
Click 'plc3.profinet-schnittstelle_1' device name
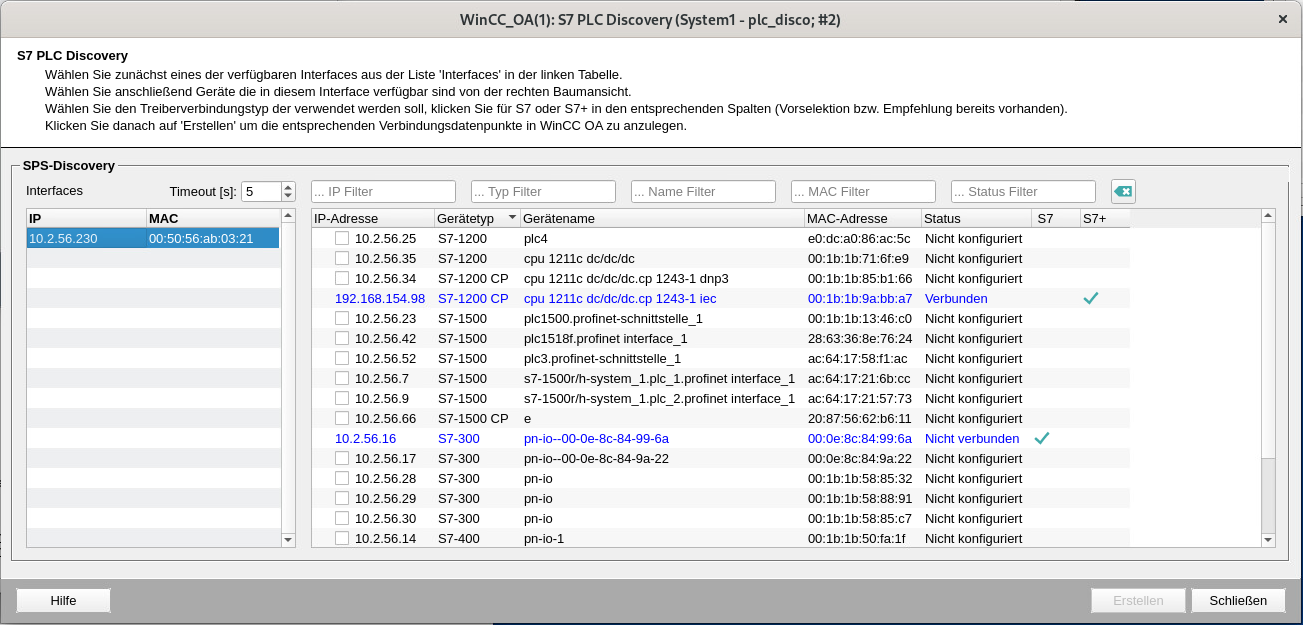click(x=602, y=358)
